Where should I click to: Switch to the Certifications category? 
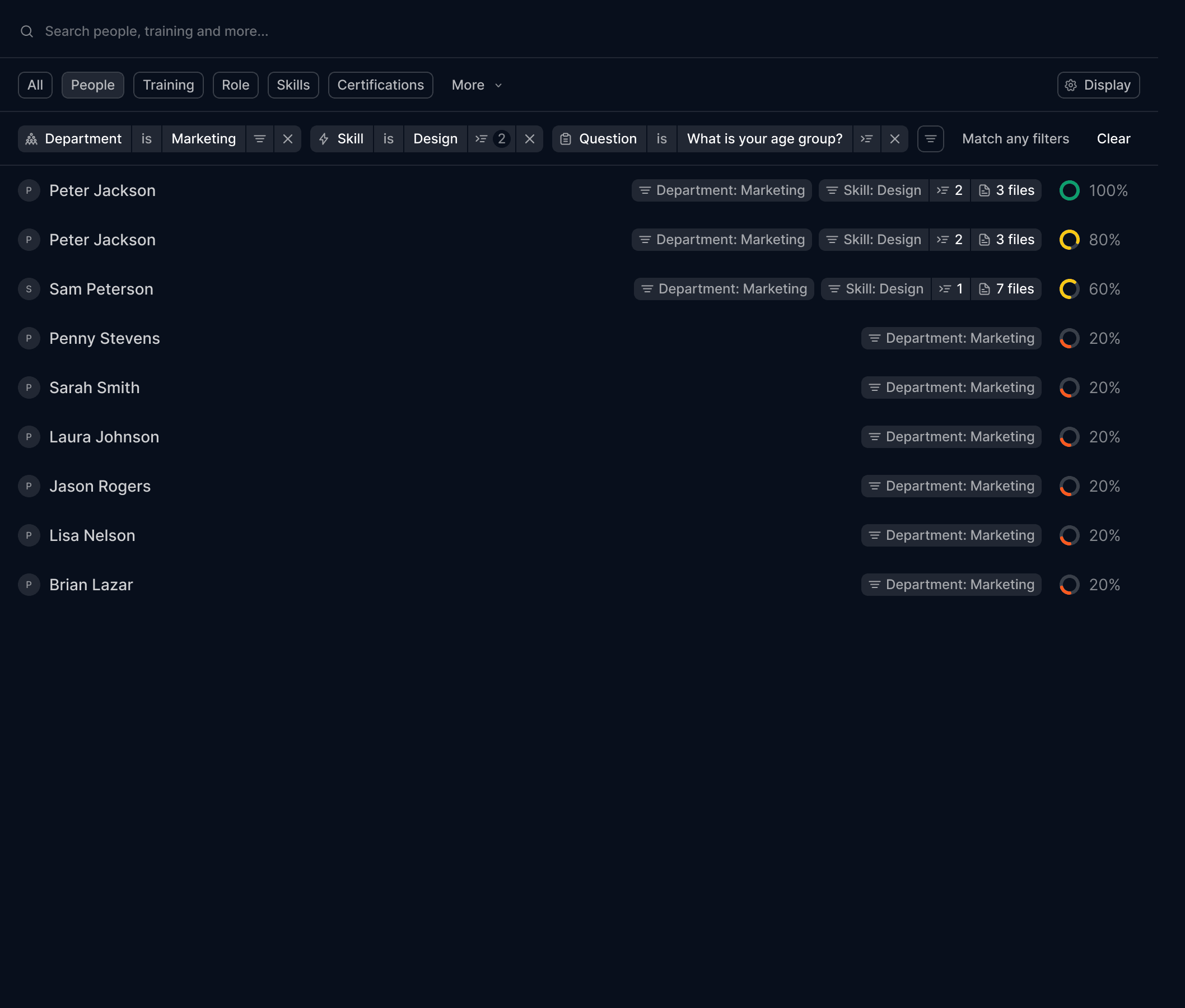click(380, 85)
